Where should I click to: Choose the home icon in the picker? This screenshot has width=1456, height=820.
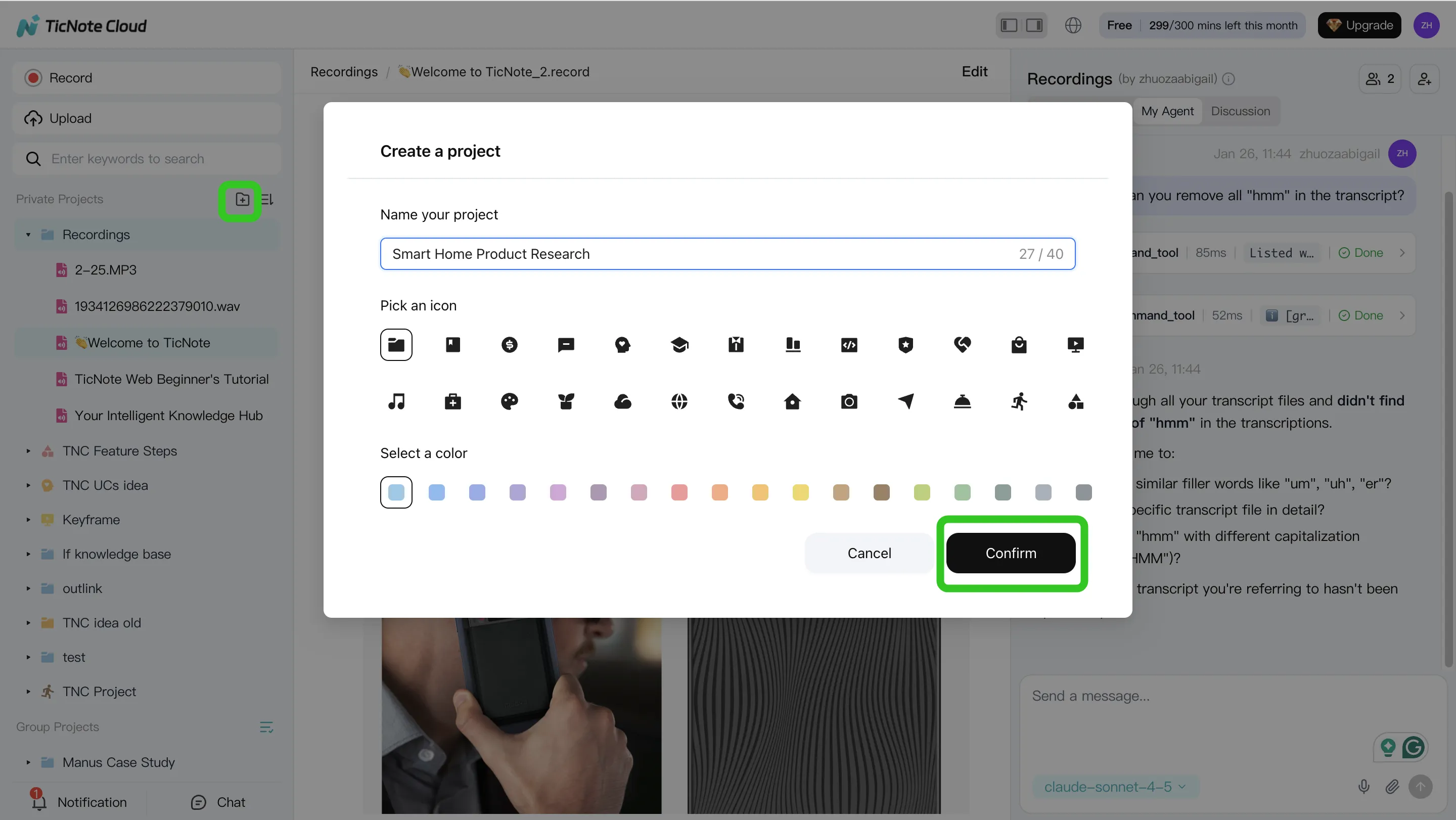[792, 401]
